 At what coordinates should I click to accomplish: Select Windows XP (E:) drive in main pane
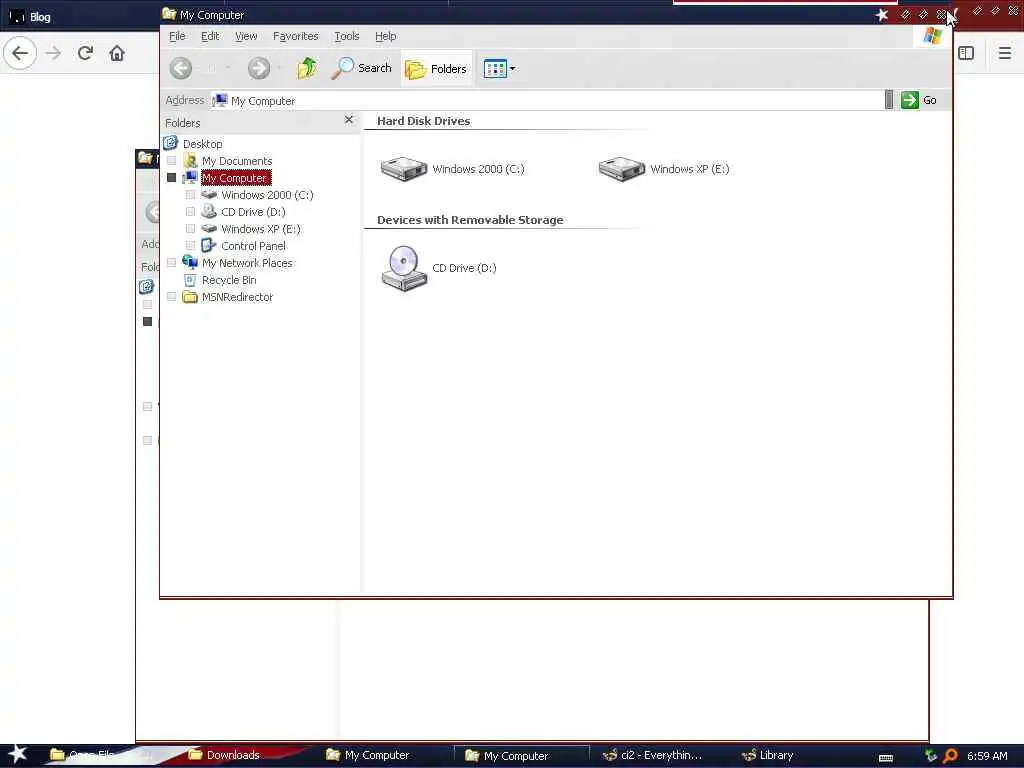[664, 169]
